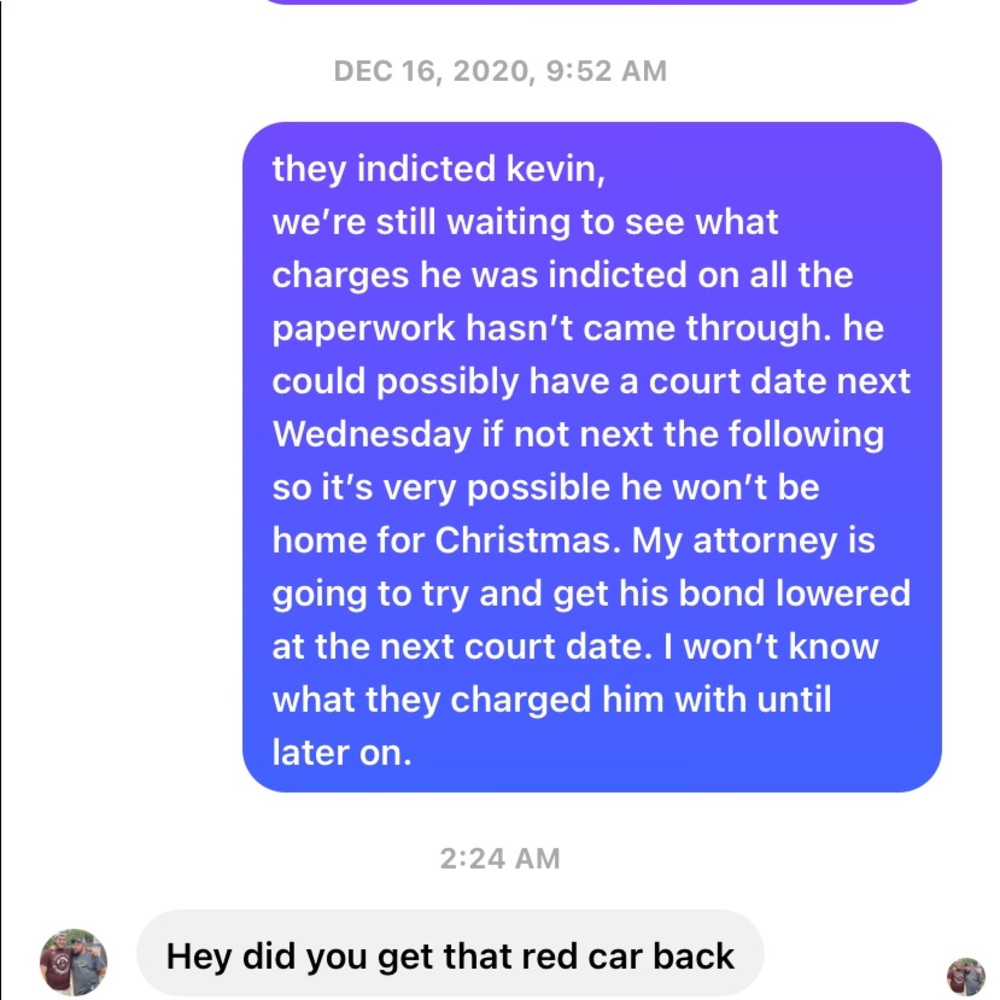
Task: Click the word "paperwork" in the purple message
Action: point(364,329)
